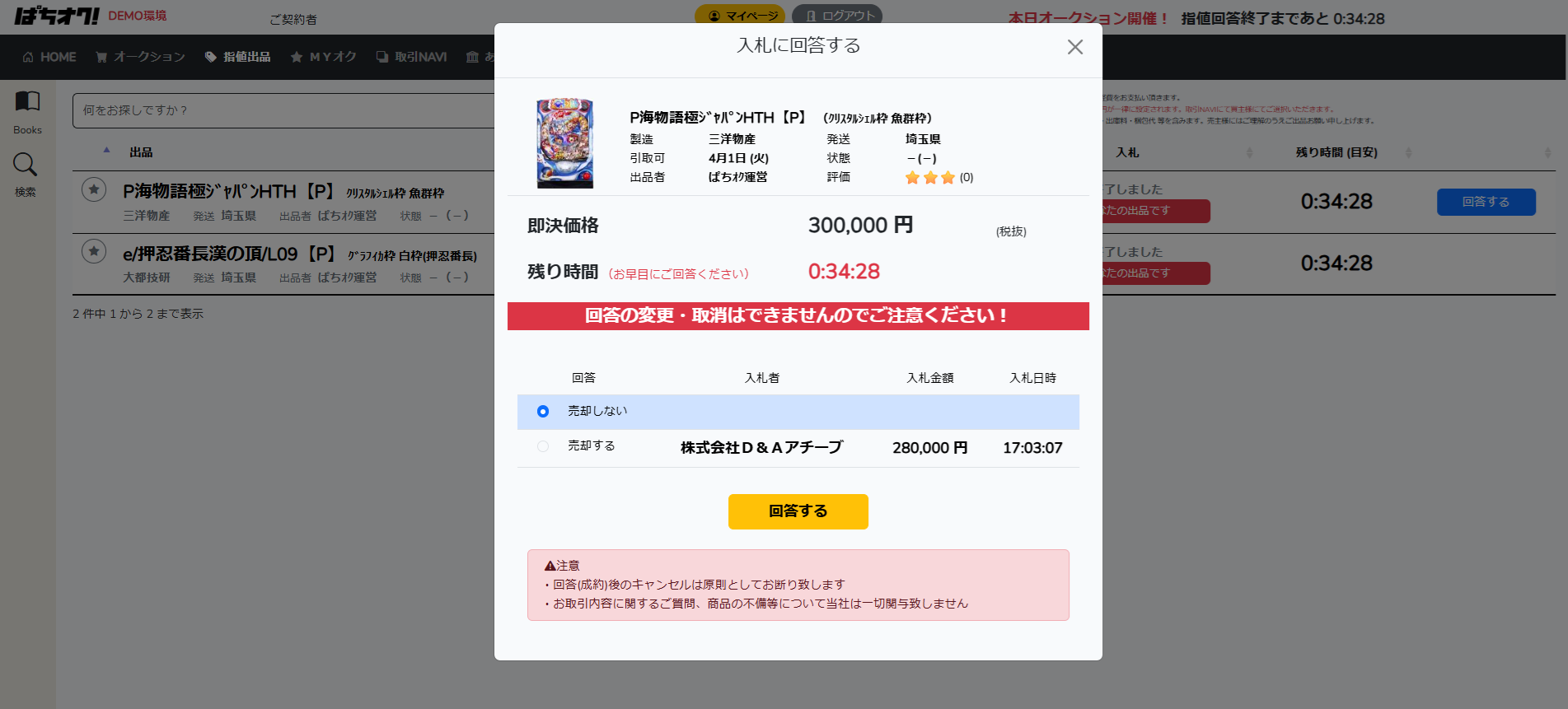Sort by 入札 column arrows
This screenshot has width=1568, height=709.
pos(1249,152)
